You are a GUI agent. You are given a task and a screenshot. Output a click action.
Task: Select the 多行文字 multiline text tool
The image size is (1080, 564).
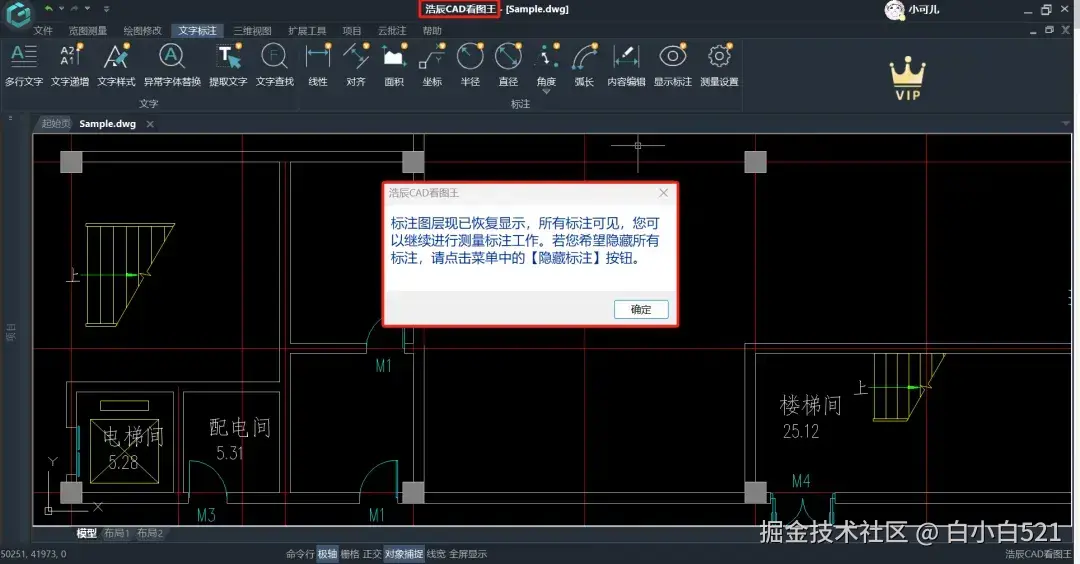point(23,65)
